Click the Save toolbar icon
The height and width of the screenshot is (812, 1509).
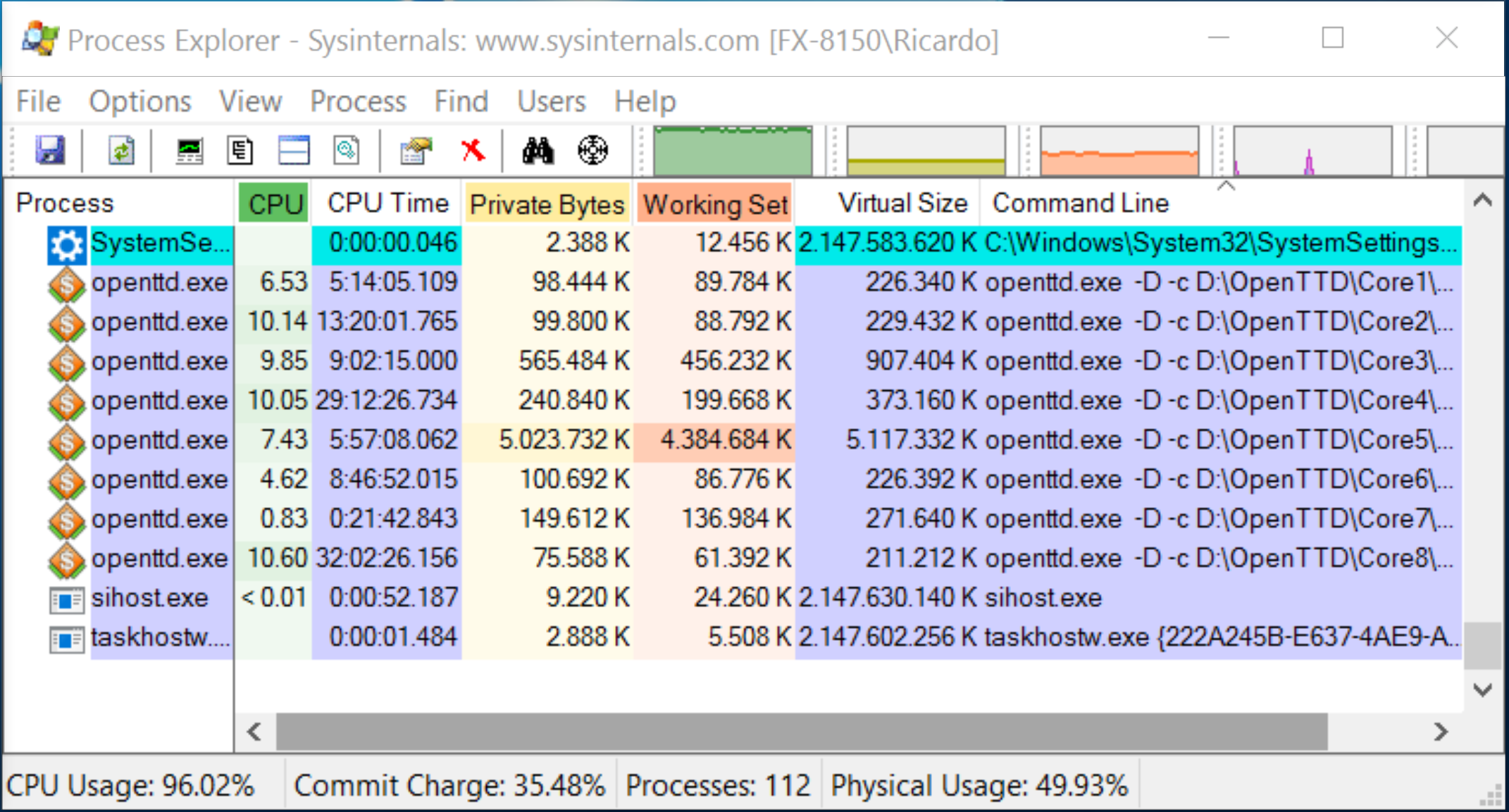point(50,150)
